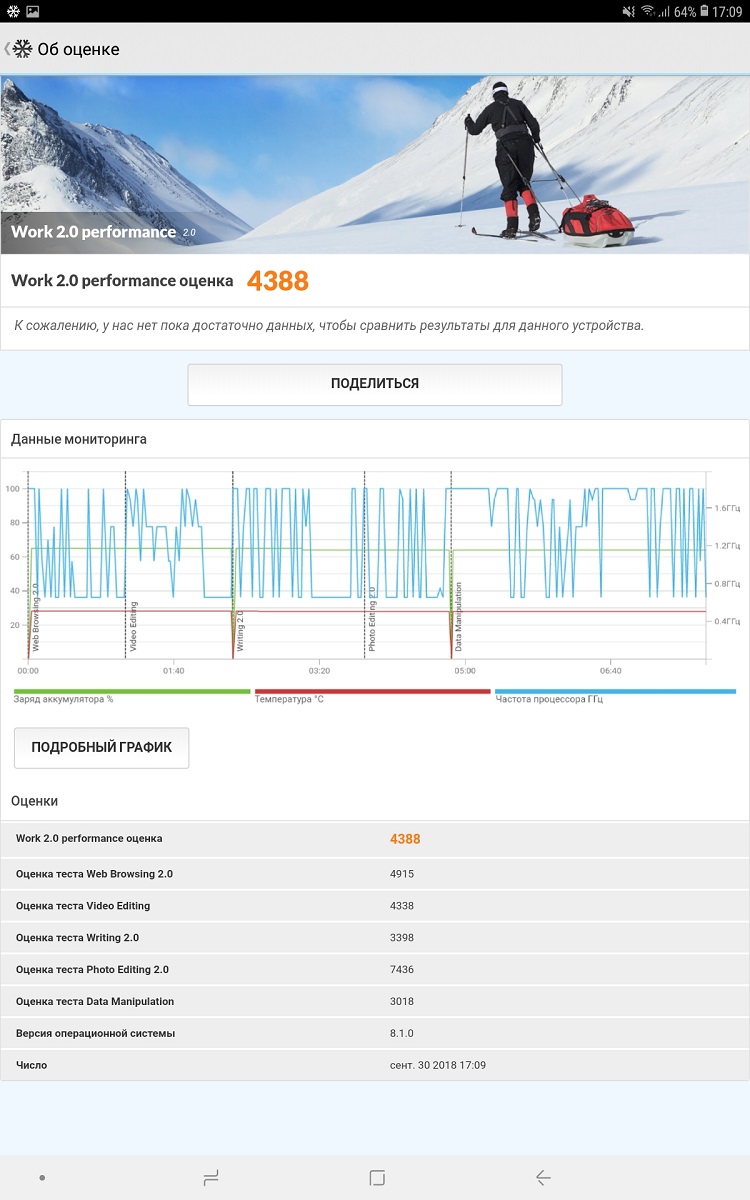Select the blue CPU frequency legend bar
The height and width of the screenshot is (1200, 750).
point(616,691)
